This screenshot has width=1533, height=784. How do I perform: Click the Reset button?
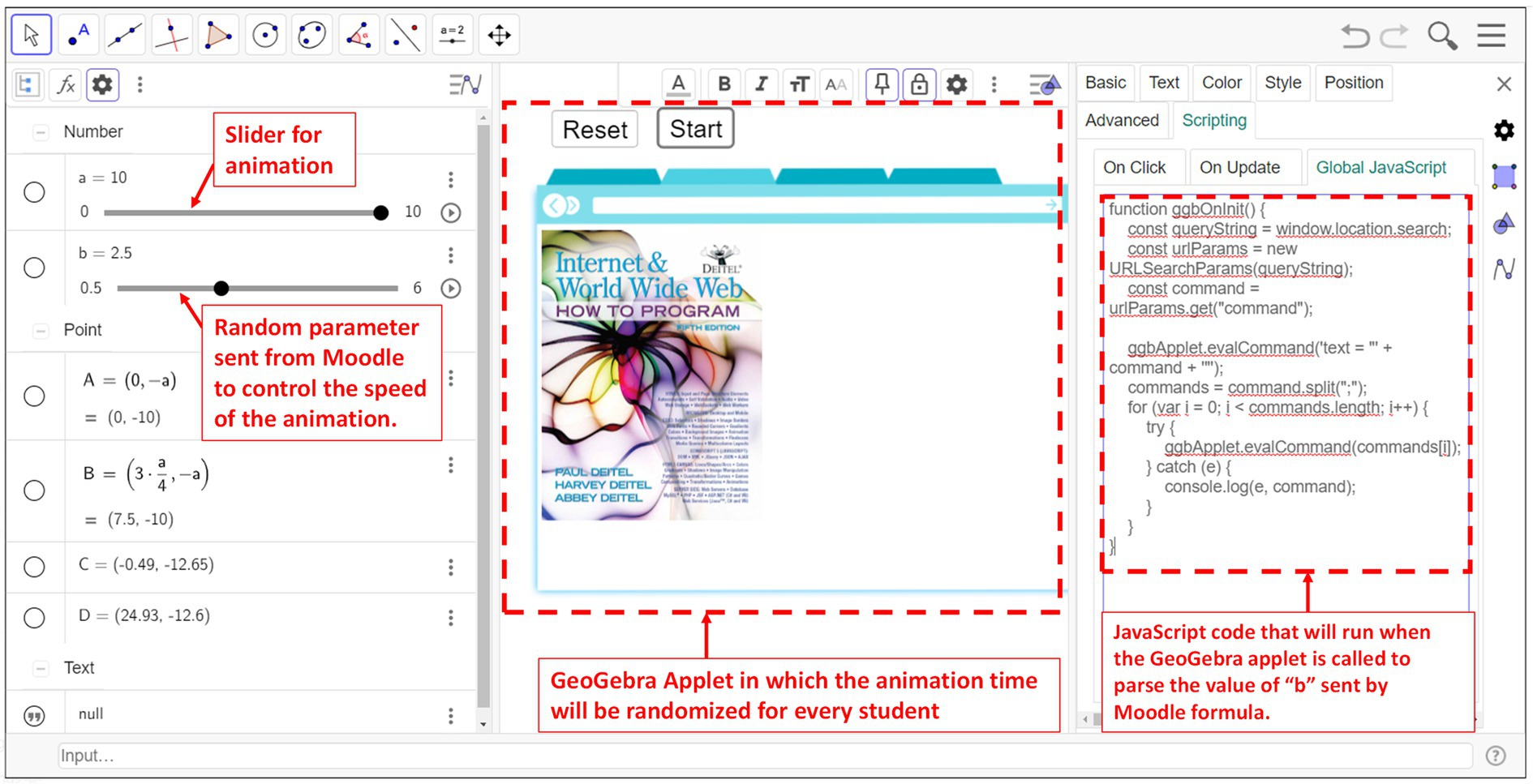click(x=595, y=130)
